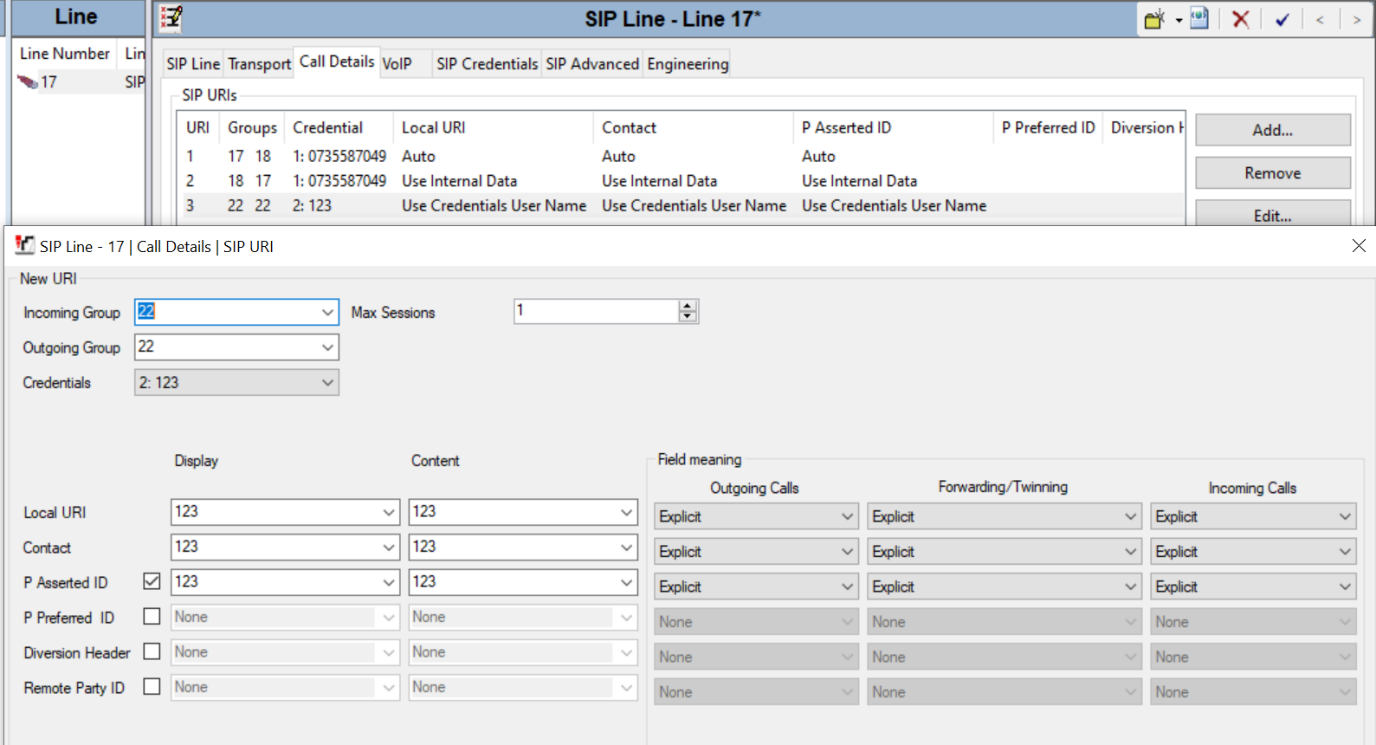Image resolution: width=1376 pixels, height=745 pixels.
Task: Click the line 17 trunk icon in Line list
Action: [x=27, y=82]
